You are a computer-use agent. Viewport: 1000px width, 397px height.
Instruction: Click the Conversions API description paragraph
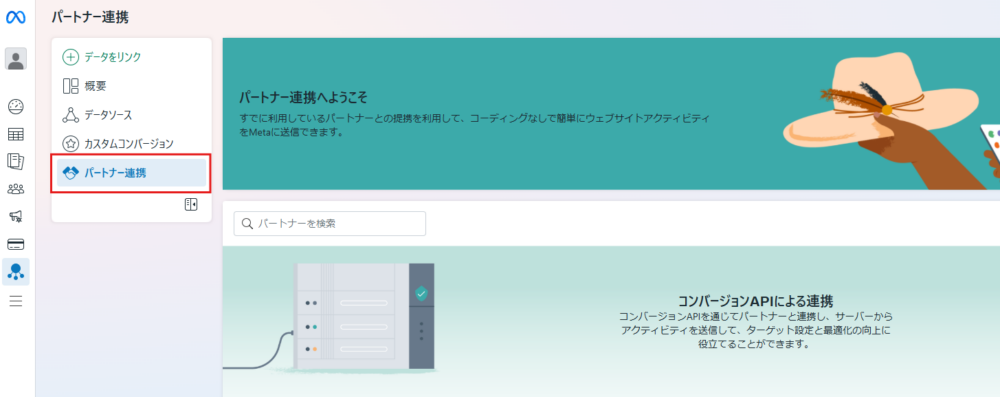(755, 330)
